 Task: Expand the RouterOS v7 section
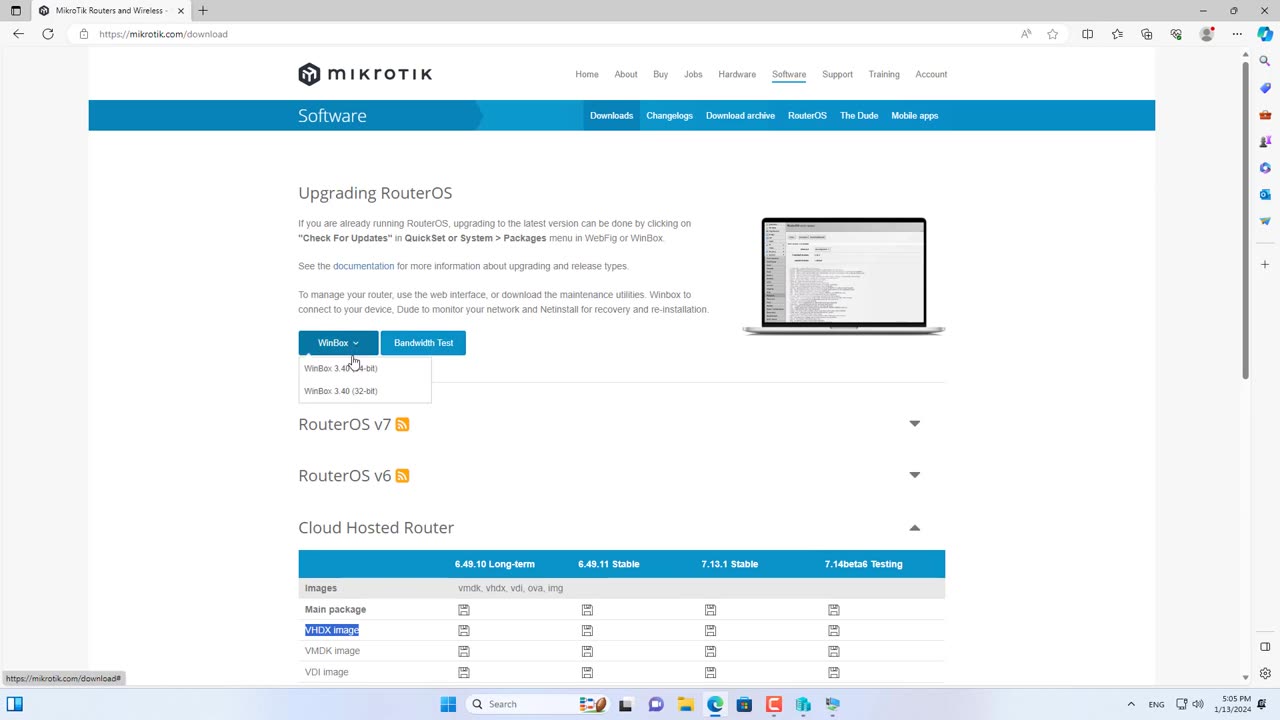914,424
